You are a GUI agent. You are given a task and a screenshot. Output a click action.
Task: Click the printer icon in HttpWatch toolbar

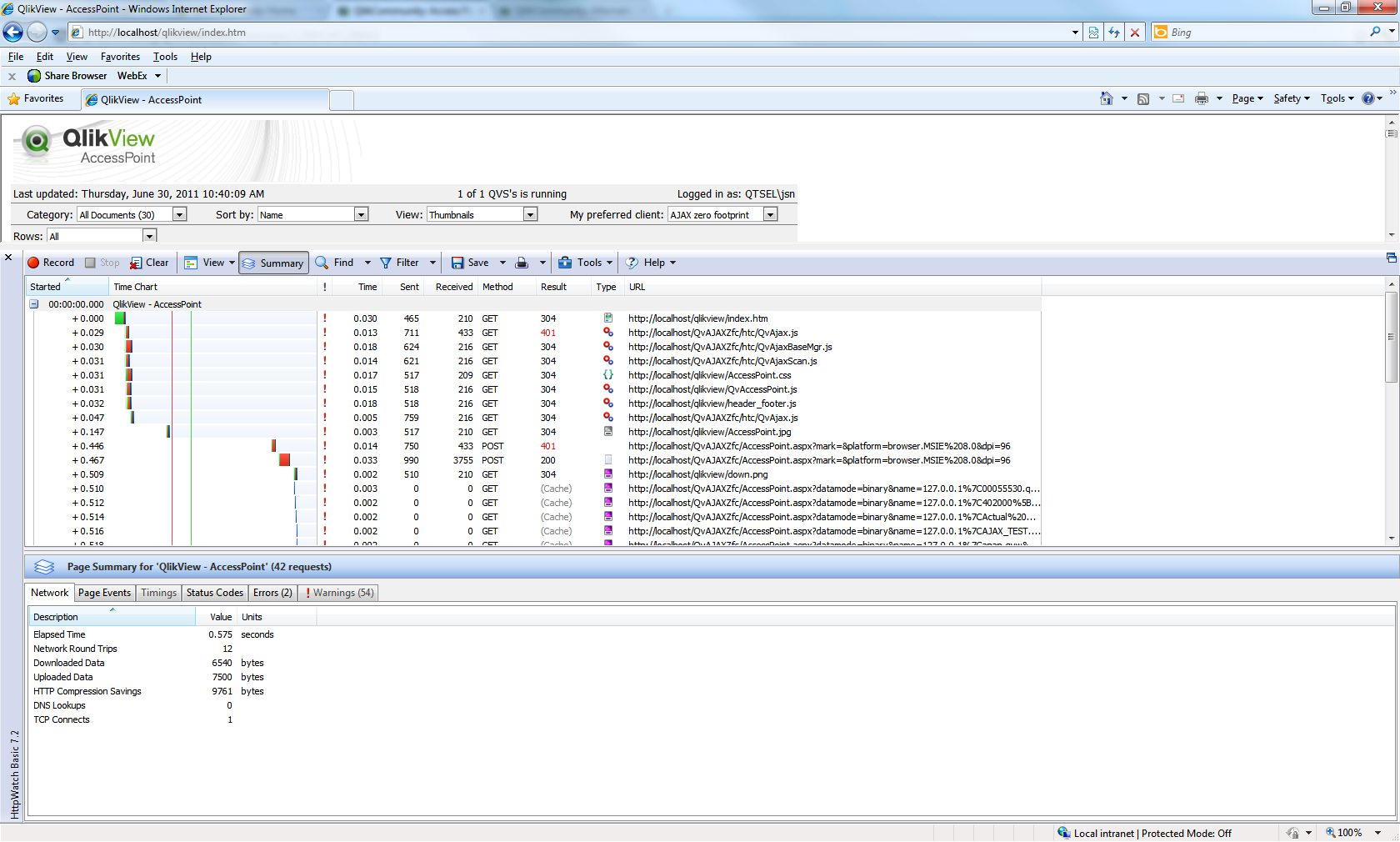[x=522, y=263]
